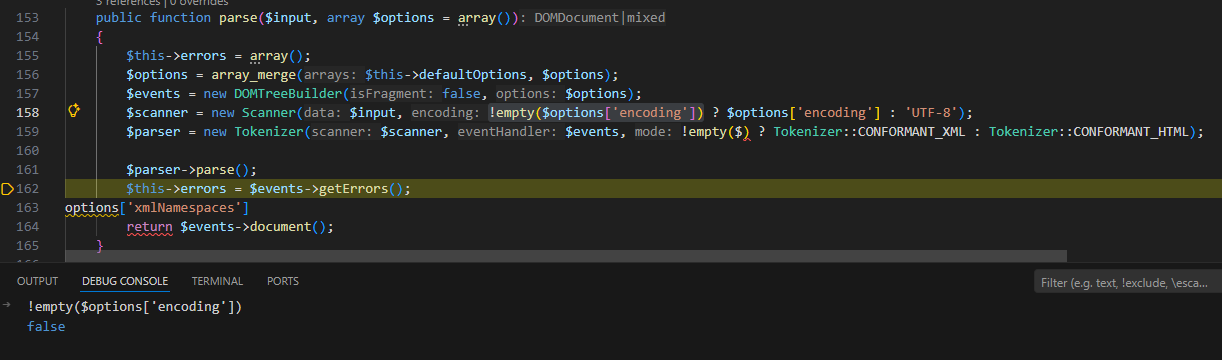Click the '!empty($)' expression on line 159

716,131
